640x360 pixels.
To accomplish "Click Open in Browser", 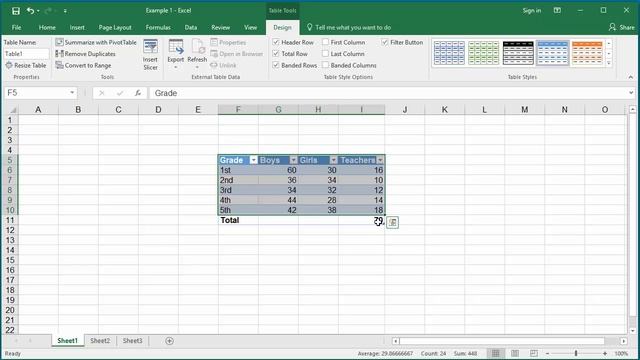I will click(x=237, y=53).
